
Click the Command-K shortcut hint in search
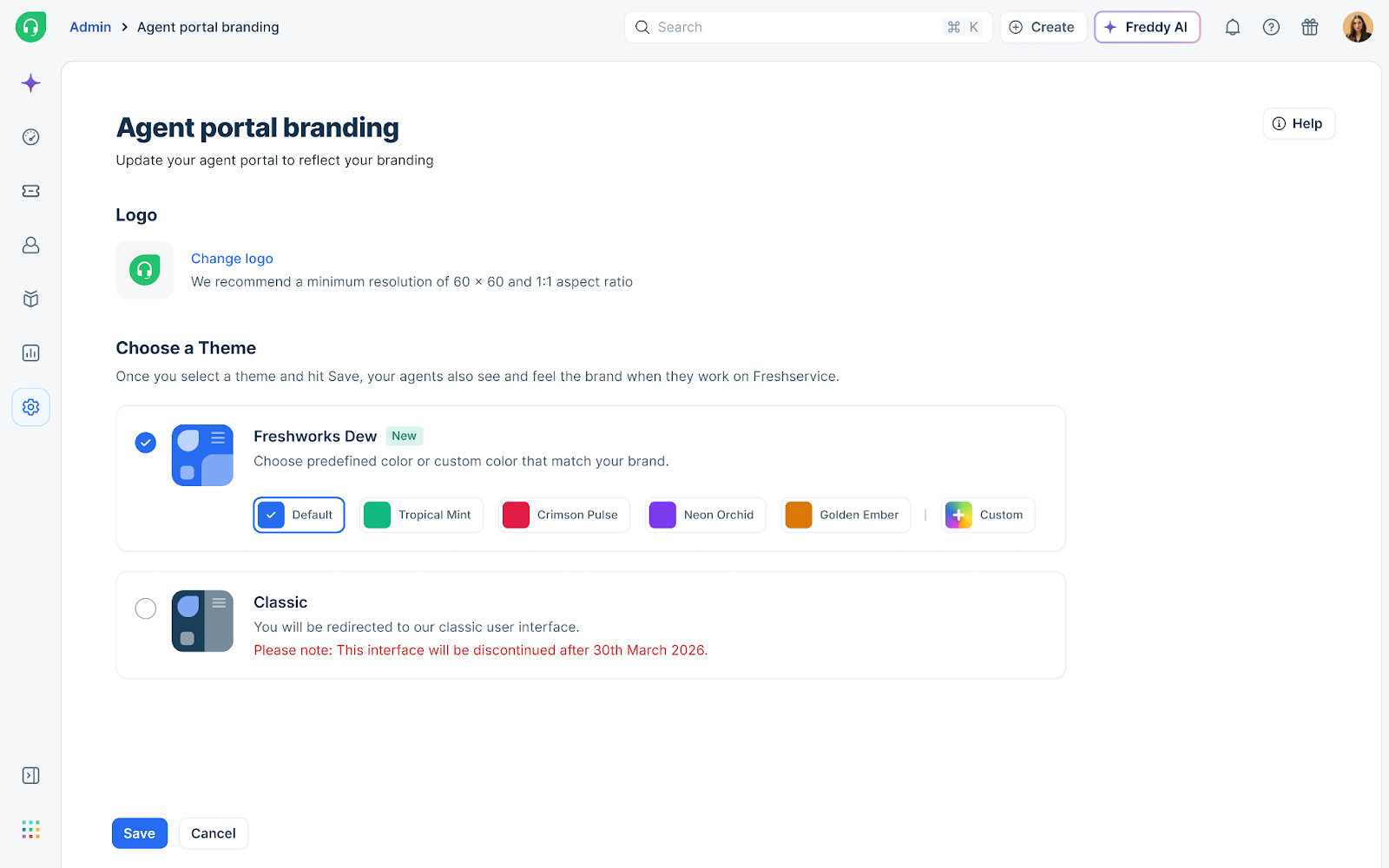[x=963, y=27]
